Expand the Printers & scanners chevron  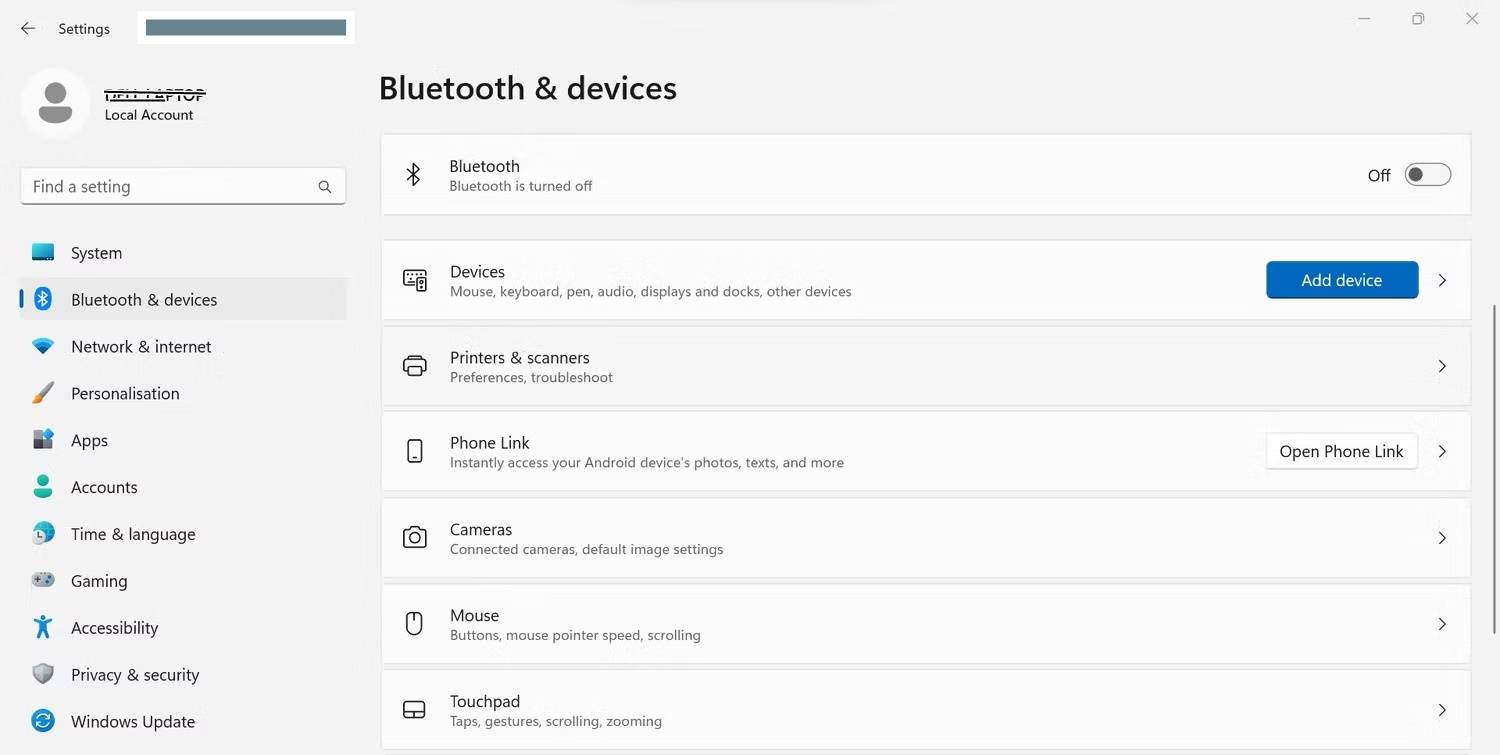coord(1442,366)
